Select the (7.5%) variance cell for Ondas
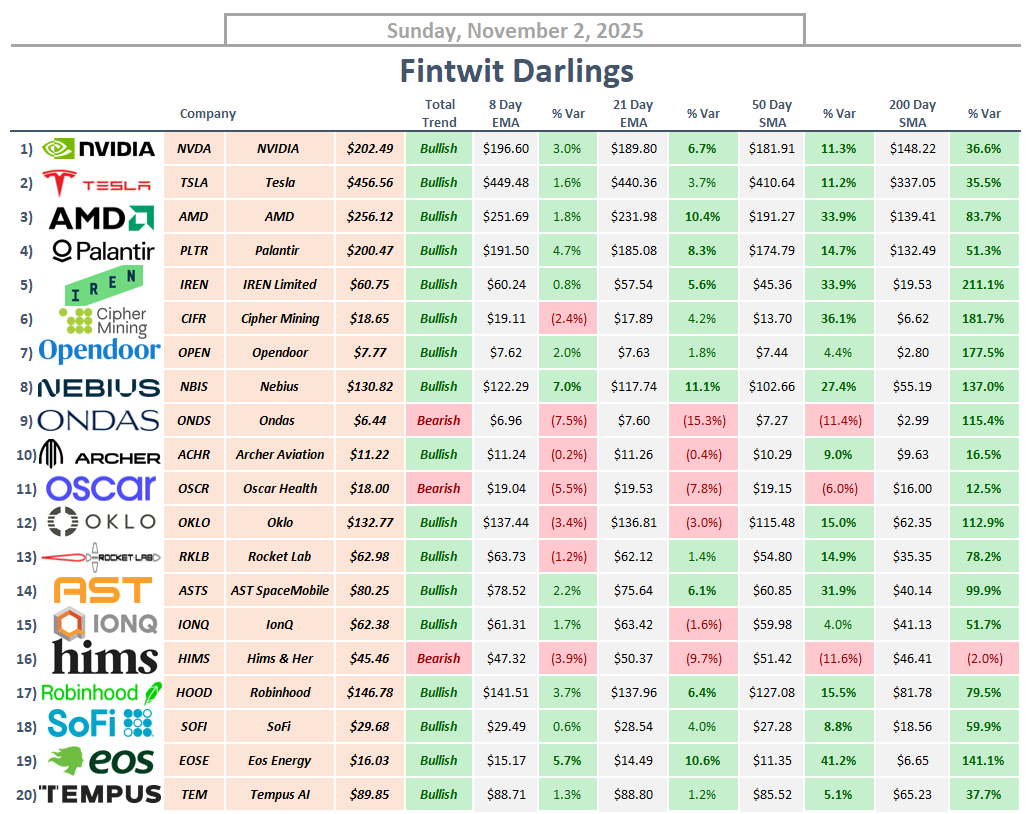 coord(568,421)
